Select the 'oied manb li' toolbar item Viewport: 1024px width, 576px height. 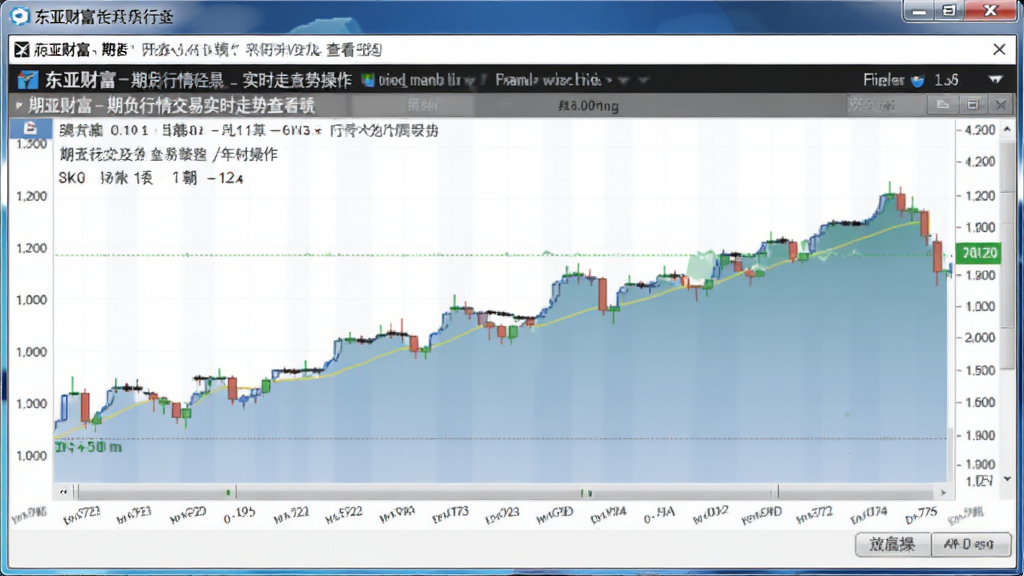[x=419, y=80]
